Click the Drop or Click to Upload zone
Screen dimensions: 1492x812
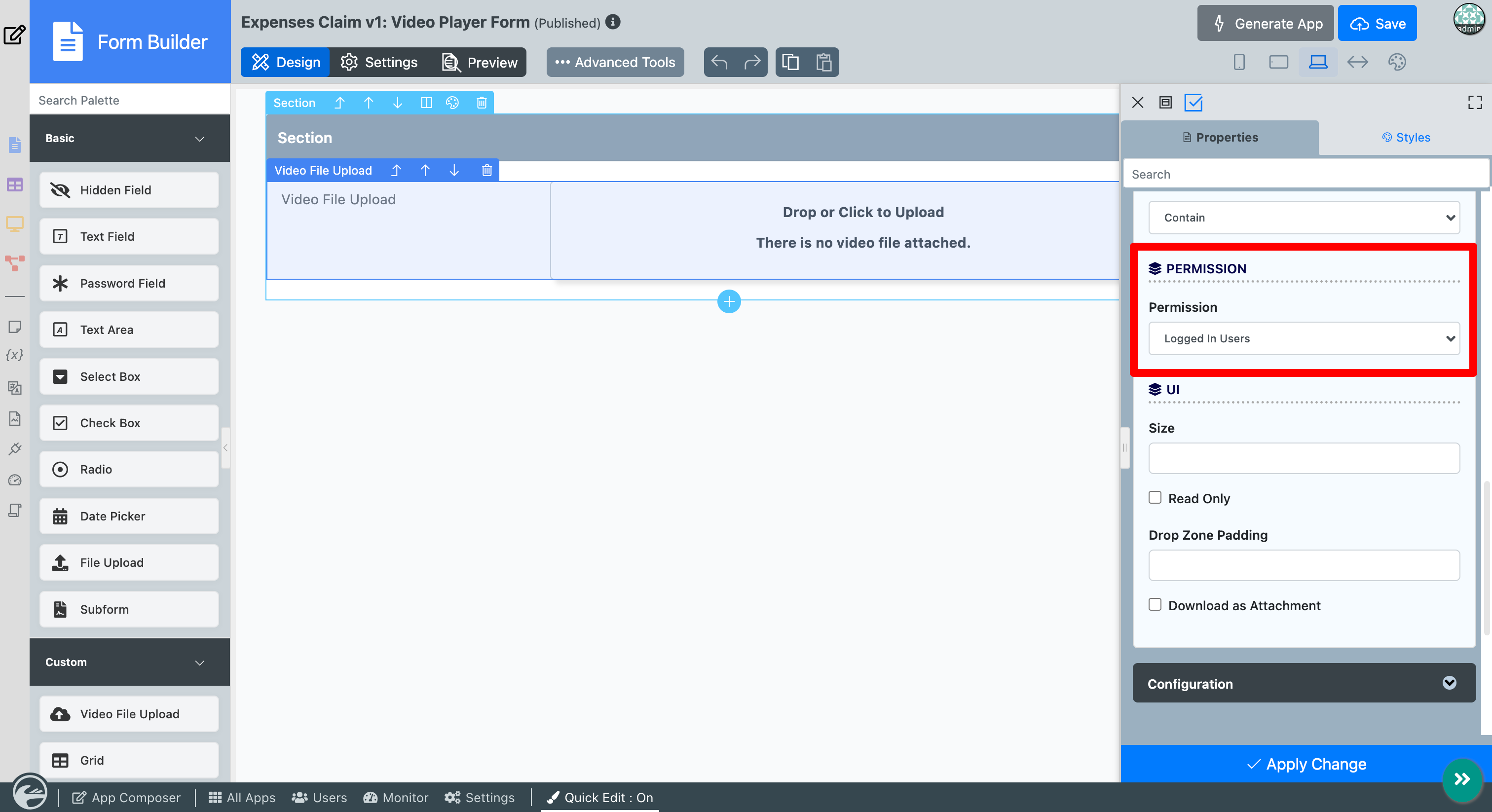(x=835, y=230)
